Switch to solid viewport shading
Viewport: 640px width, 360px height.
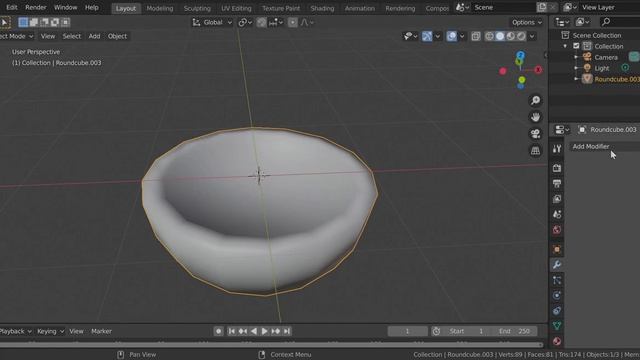(500, 36)
